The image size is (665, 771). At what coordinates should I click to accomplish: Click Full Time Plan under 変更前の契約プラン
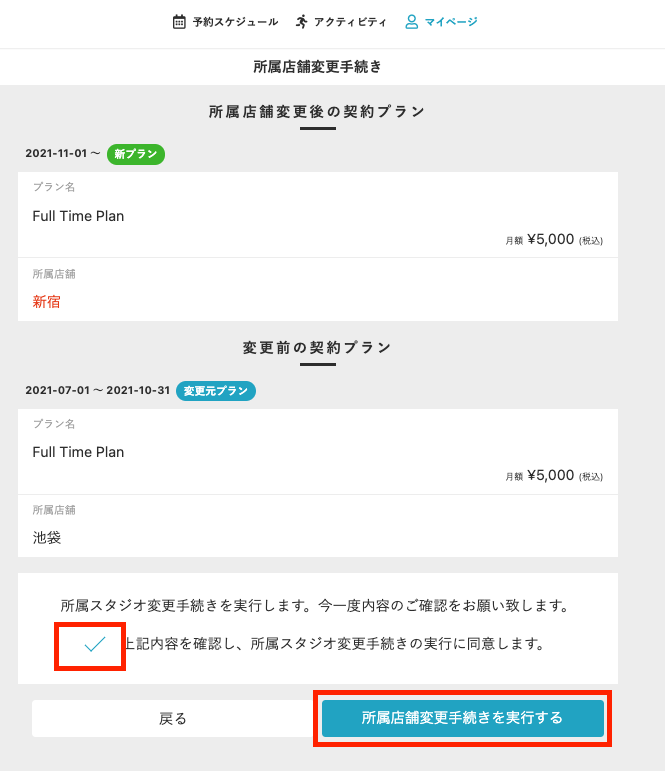coord(78,452)
